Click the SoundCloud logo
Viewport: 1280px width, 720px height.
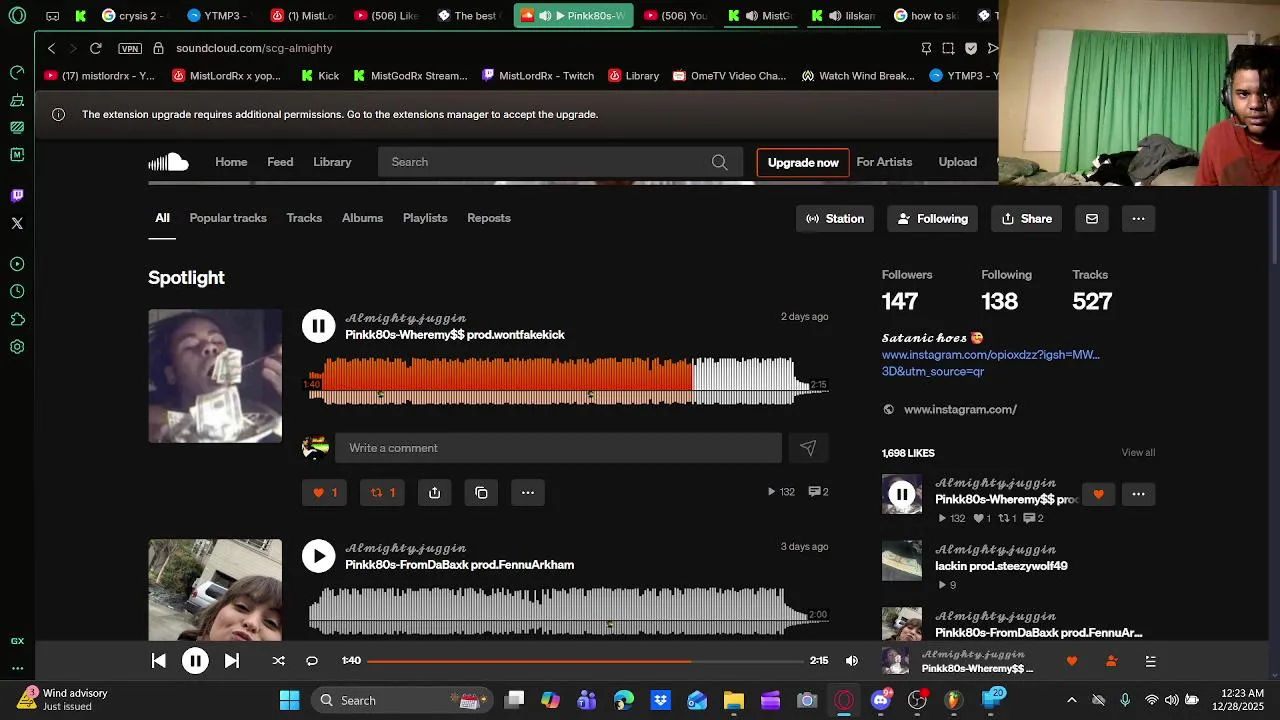point(168,162)
